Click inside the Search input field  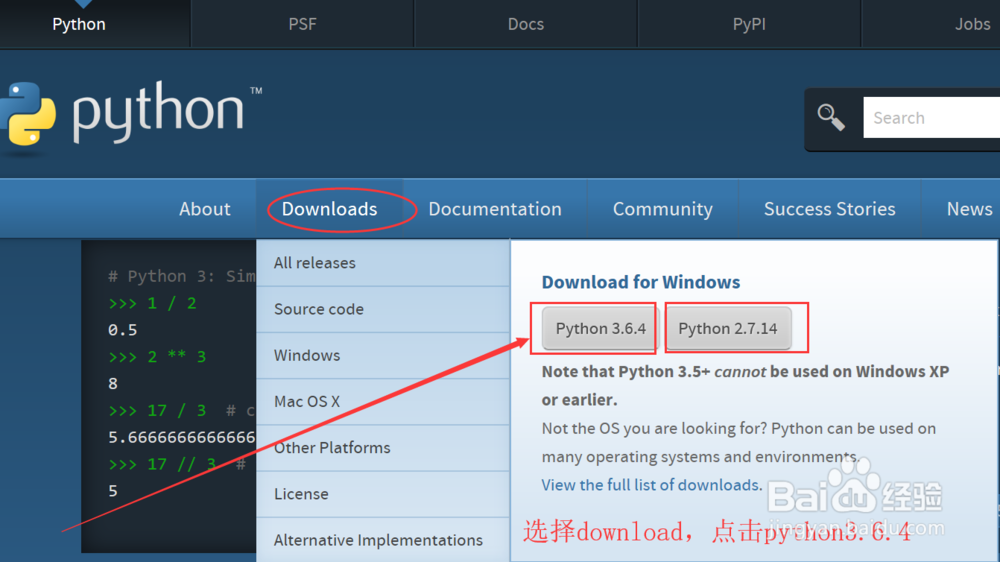[932, 117]
